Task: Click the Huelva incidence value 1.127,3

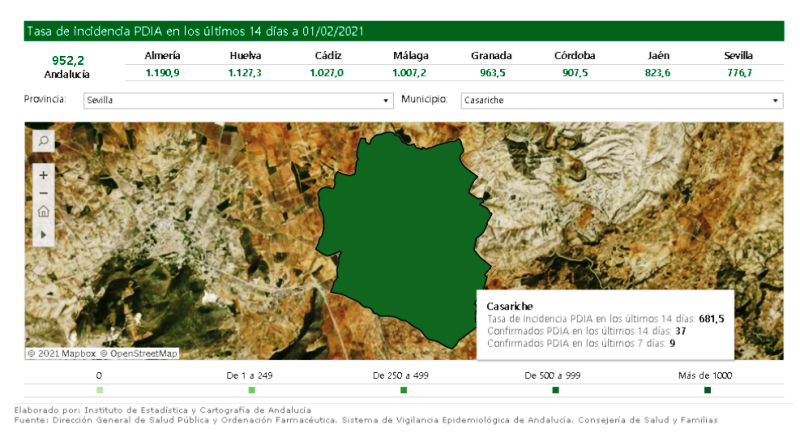Action: (245, 73)
